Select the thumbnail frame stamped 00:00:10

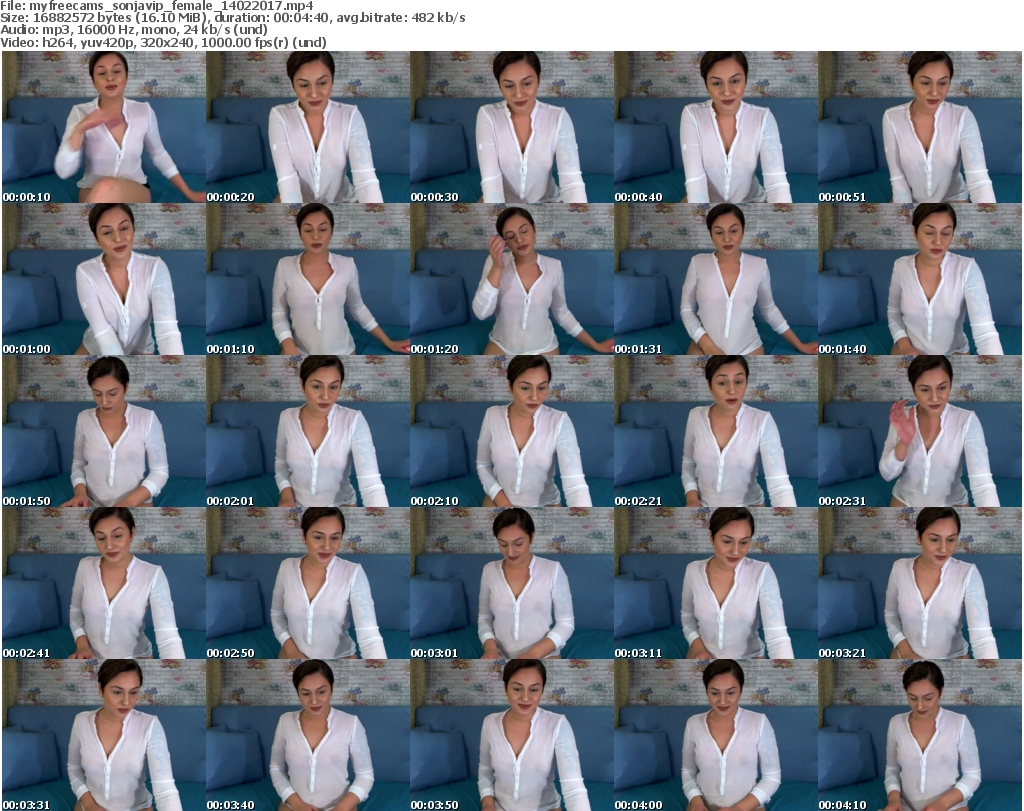104,127
